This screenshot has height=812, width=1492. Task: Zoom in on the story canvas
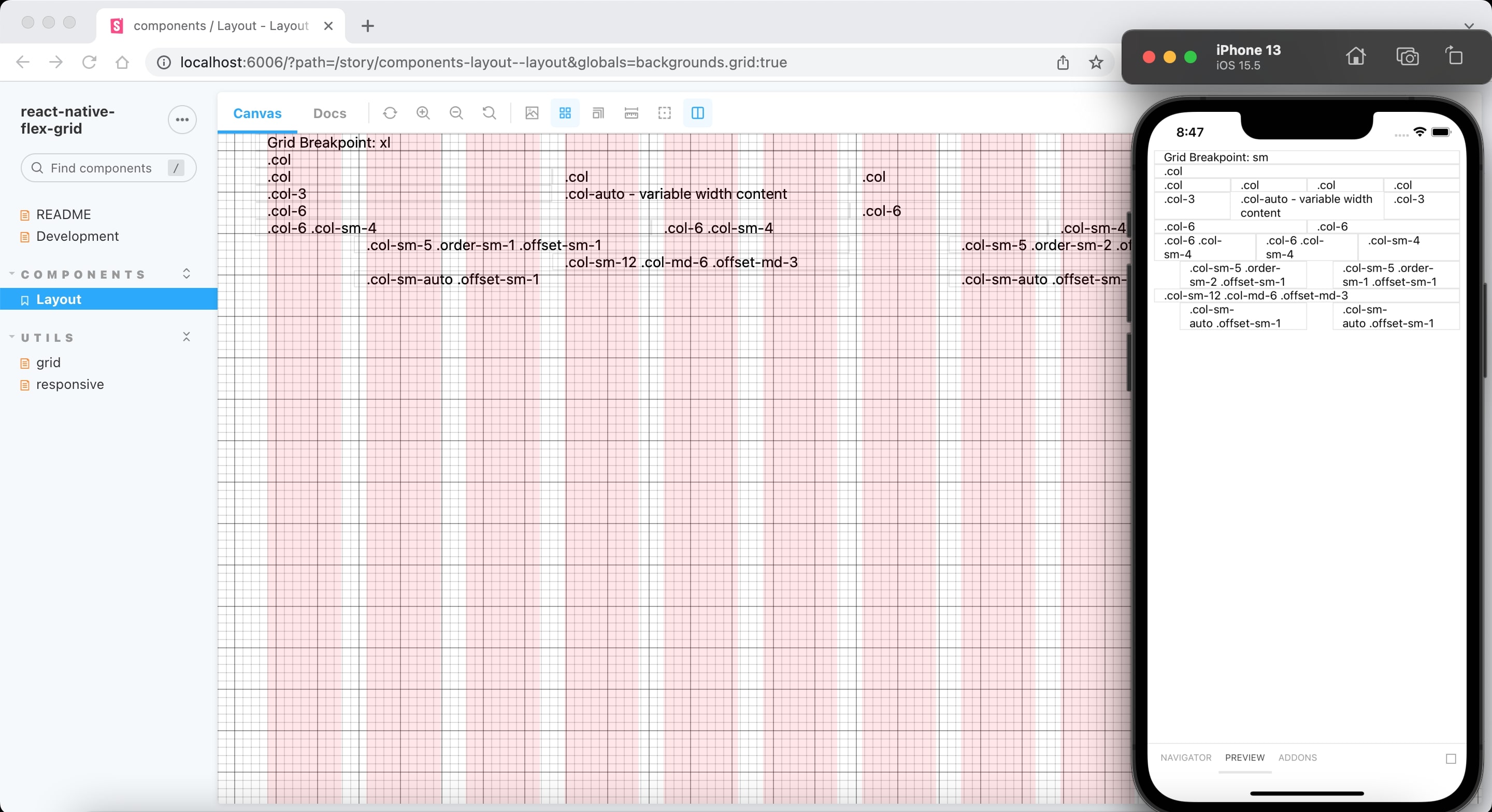(x=423, y=113)
